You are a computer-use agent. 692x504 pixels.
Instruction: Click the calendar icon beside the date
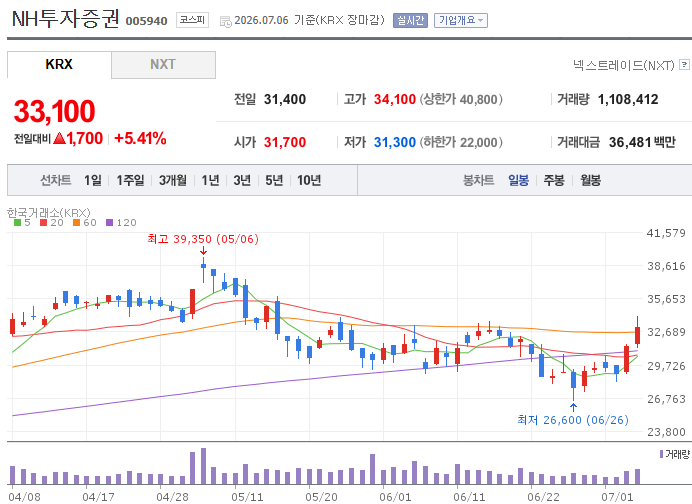tap(226, 21)
